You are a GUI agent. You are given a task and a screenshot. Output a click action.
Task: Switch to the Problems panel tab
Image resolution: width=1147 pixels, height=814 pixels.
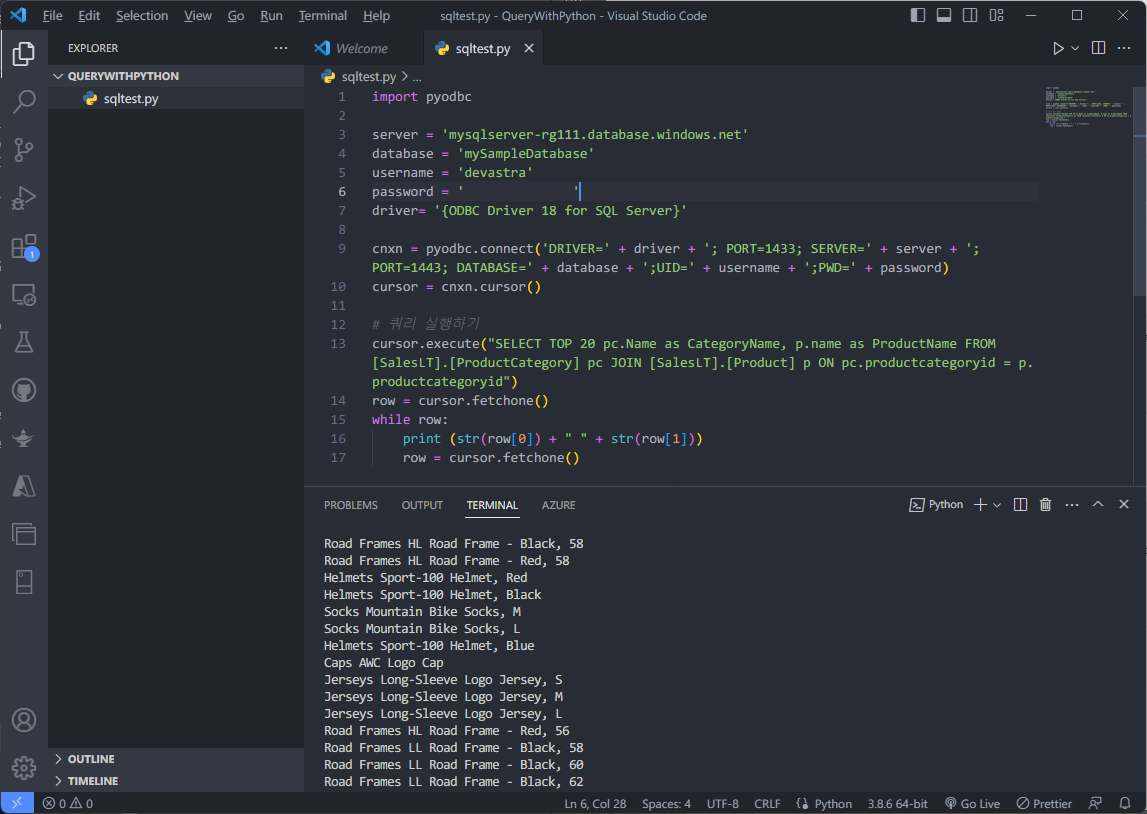tap(351, 505)
